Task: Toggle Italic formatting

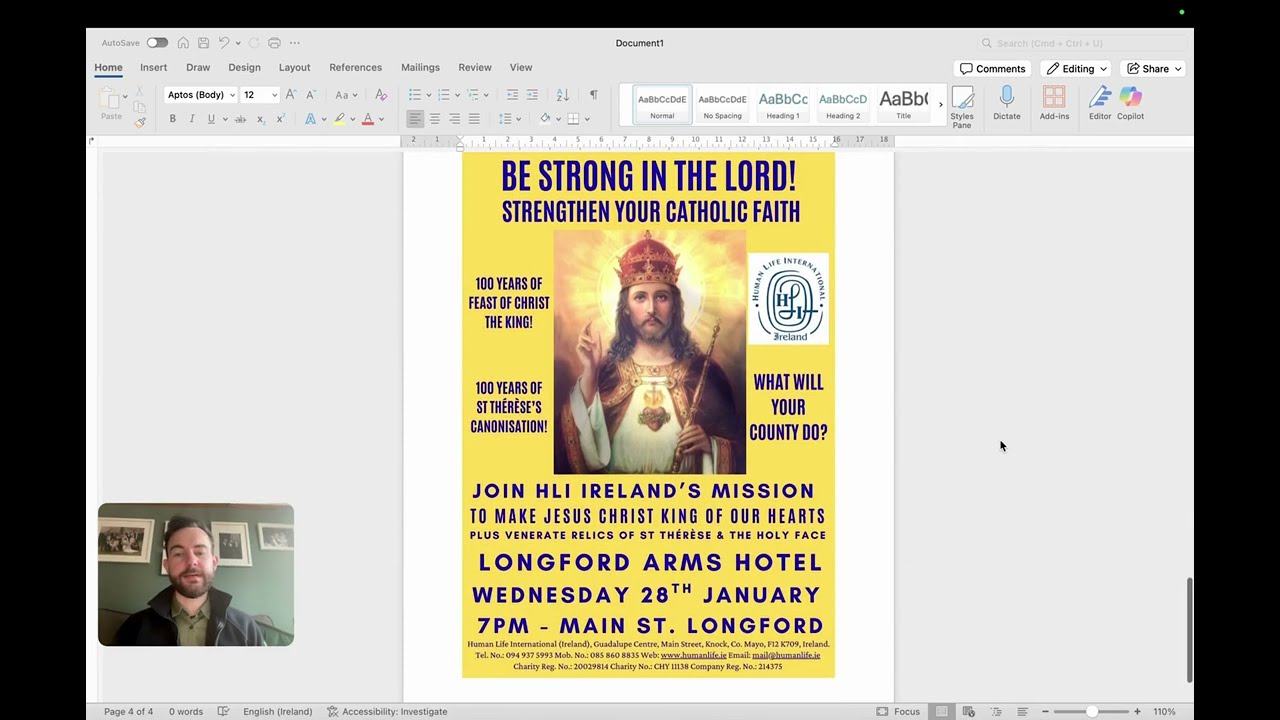Action: 192,119
